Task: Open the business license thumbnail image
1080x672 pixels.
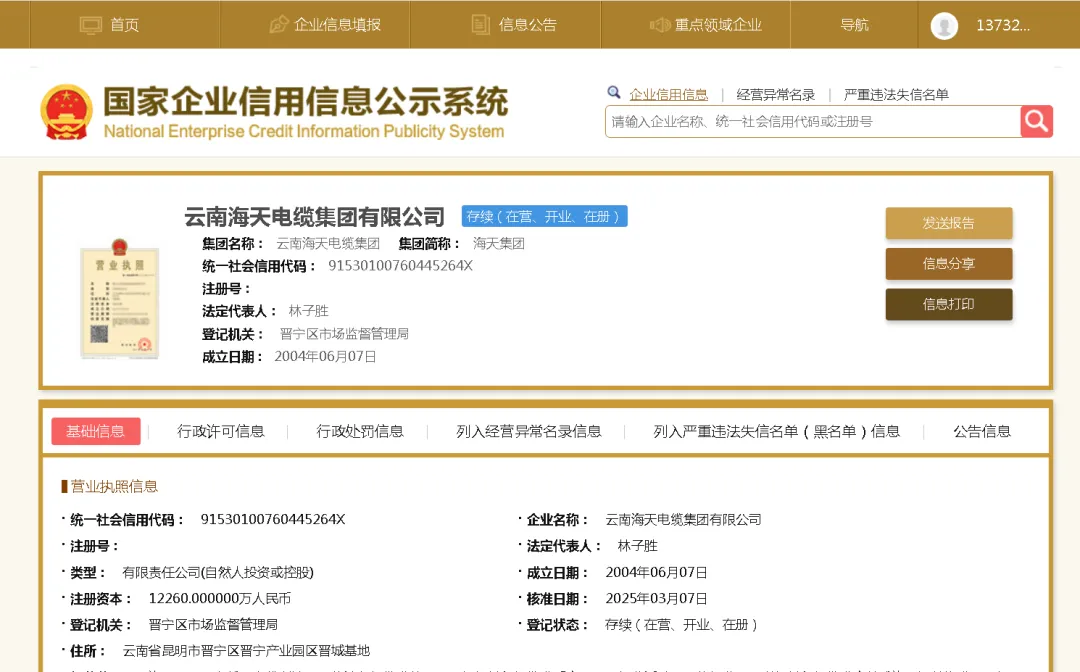Action: (119, 299)
